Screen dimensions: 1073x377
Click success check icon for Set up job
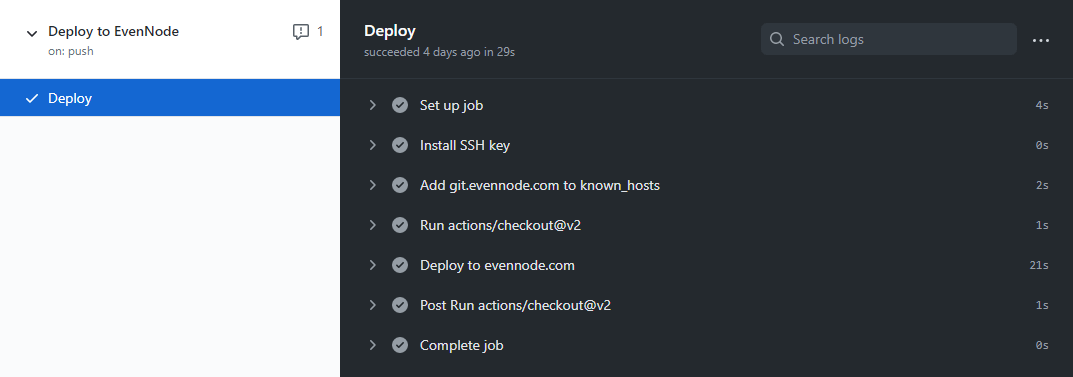(400, 105)
